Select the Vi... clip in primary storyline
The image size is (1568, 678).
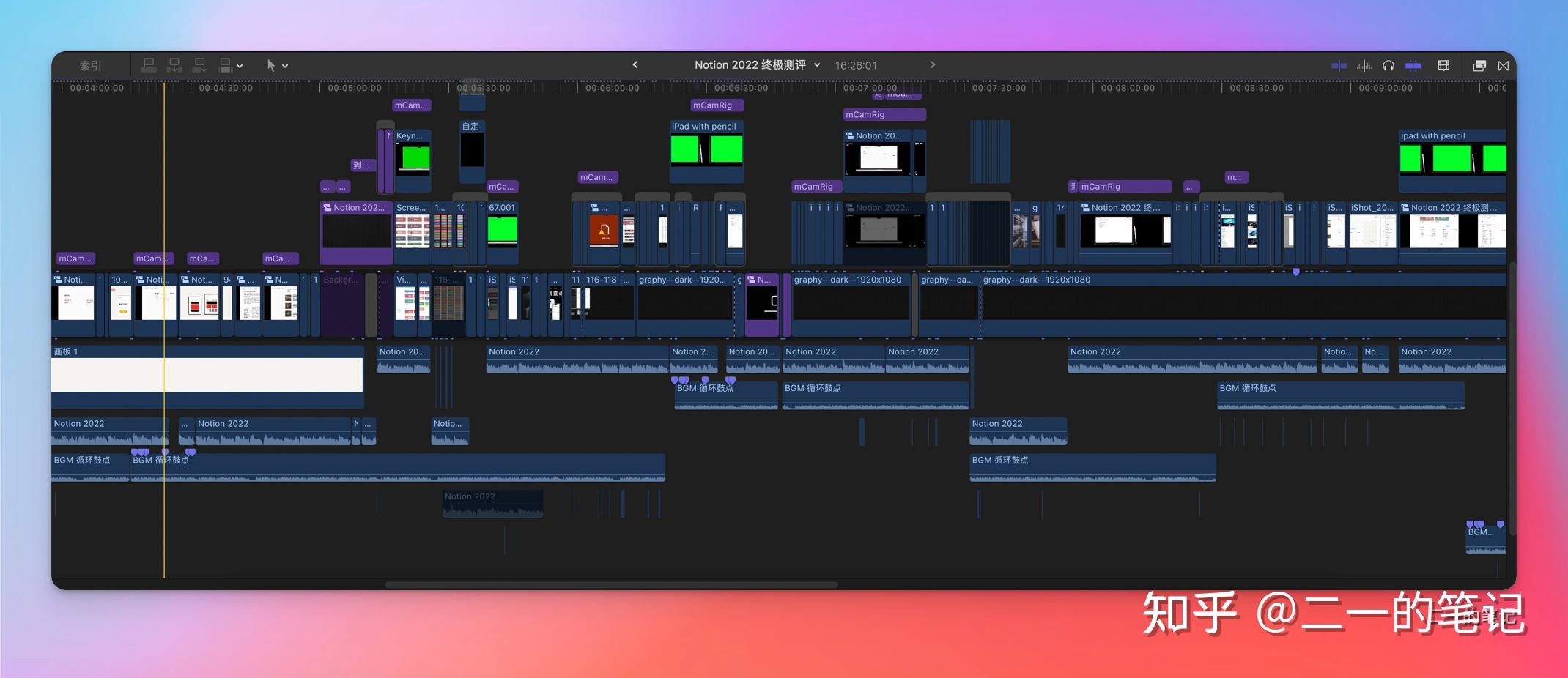(405, 304)
